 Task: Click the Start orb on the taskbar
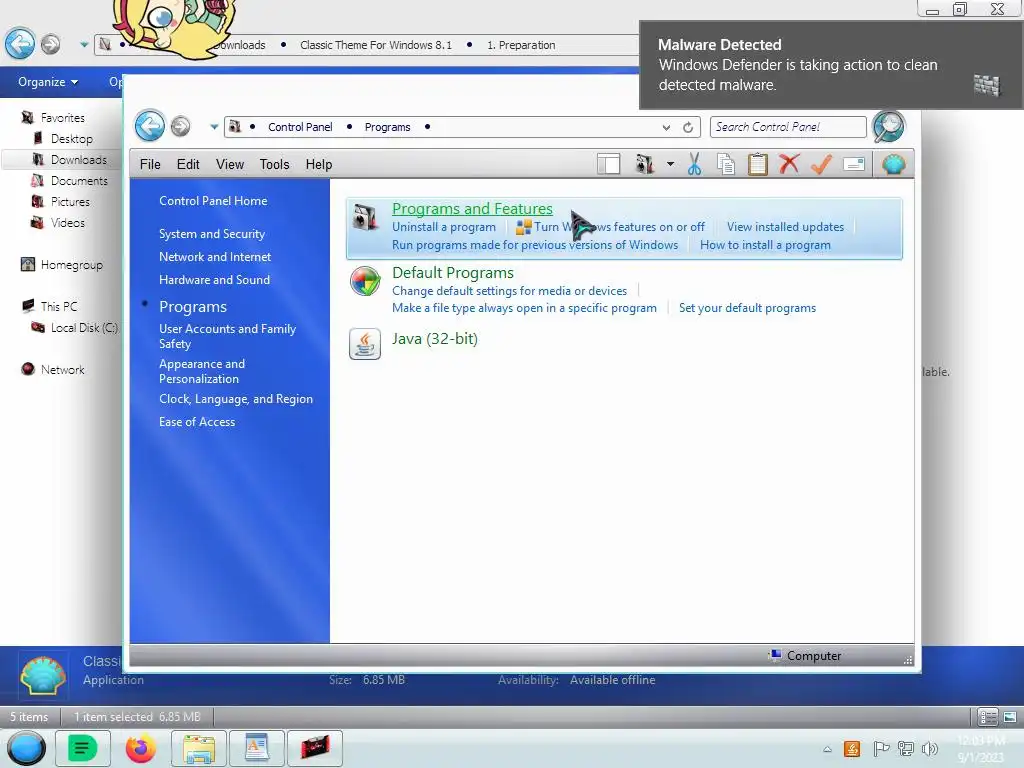26,748
